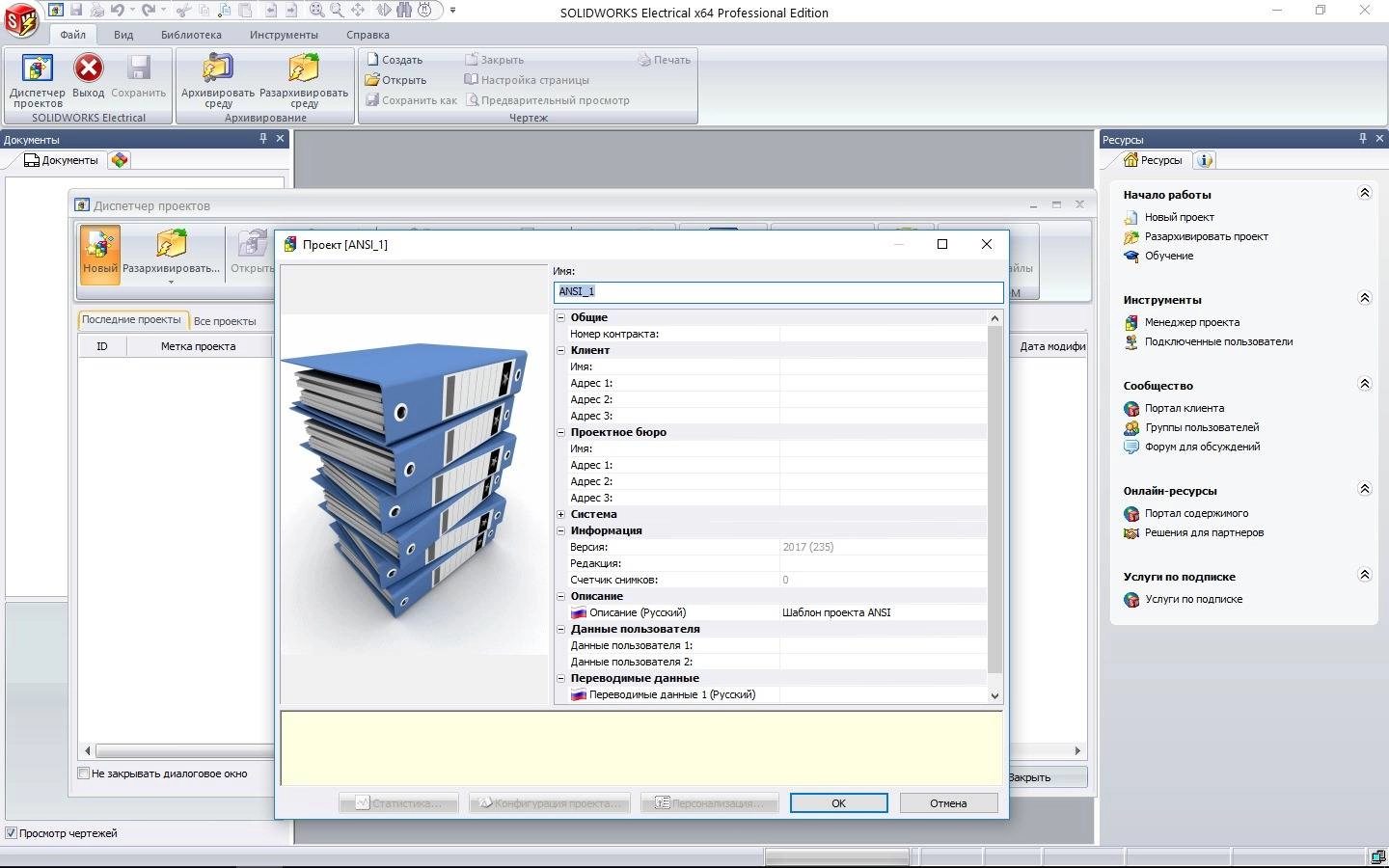Click the red Выход icon
This screenshot has width=1389, height=868.
click(x=88, y=68)
